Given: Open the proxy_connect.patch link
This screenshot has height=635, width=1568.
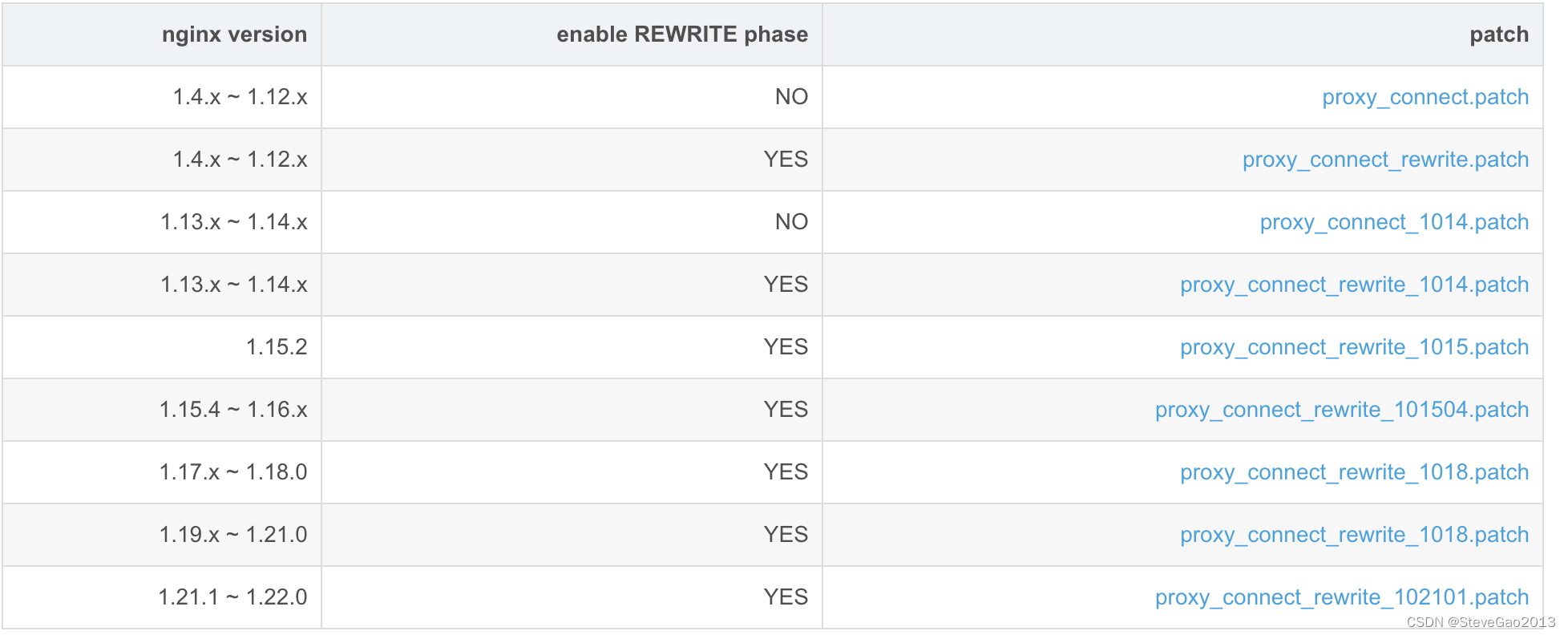Looking at the screenshot, I should pyautogui.click(x=1425, y=97).
